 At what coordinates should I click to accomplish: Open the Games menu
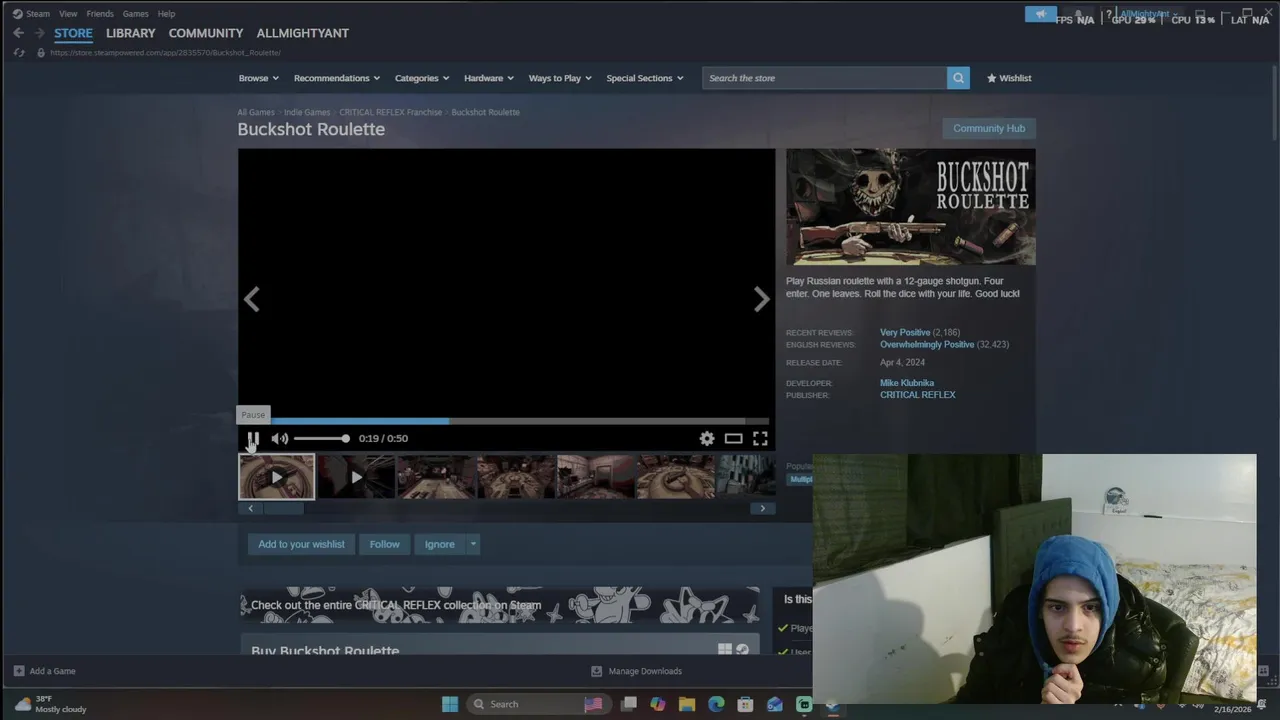(136, 14)
